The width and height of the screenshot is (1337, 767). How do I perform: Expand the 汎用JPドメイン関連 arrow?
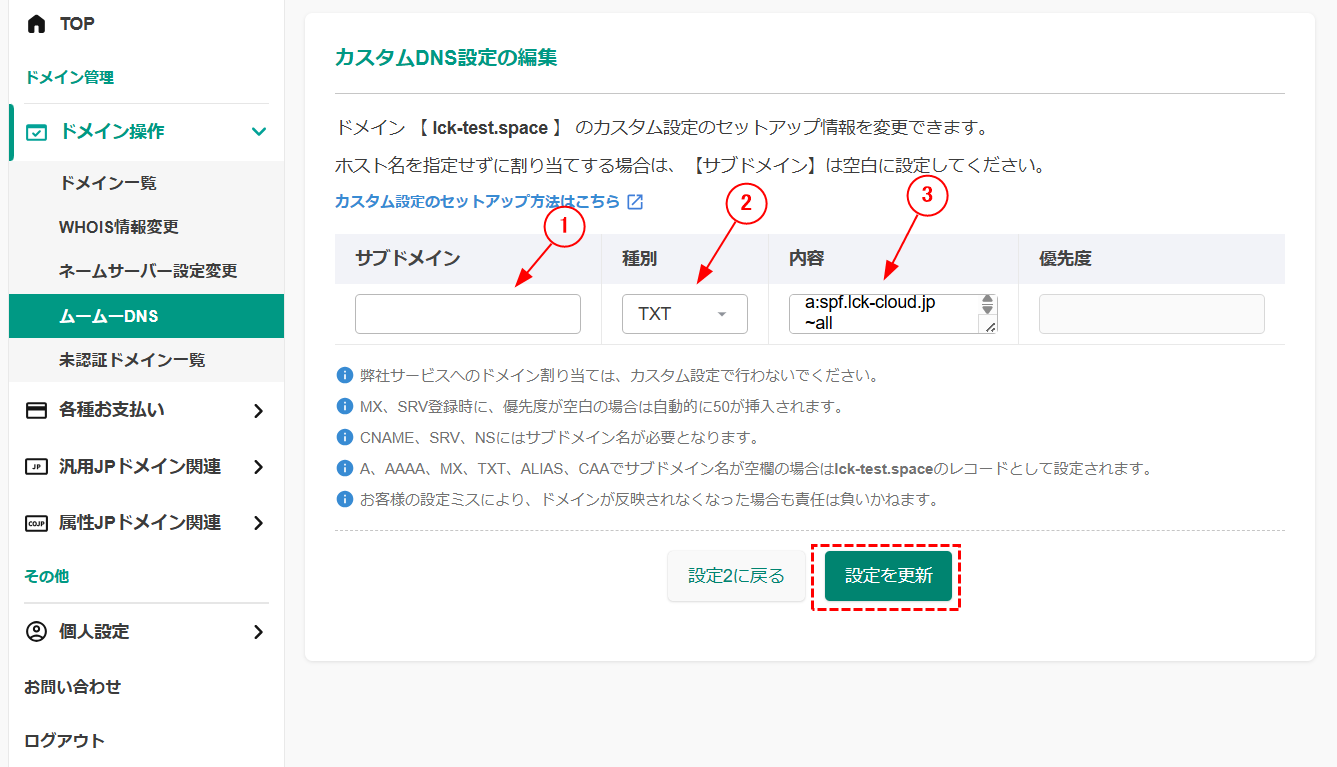point(259,467)
